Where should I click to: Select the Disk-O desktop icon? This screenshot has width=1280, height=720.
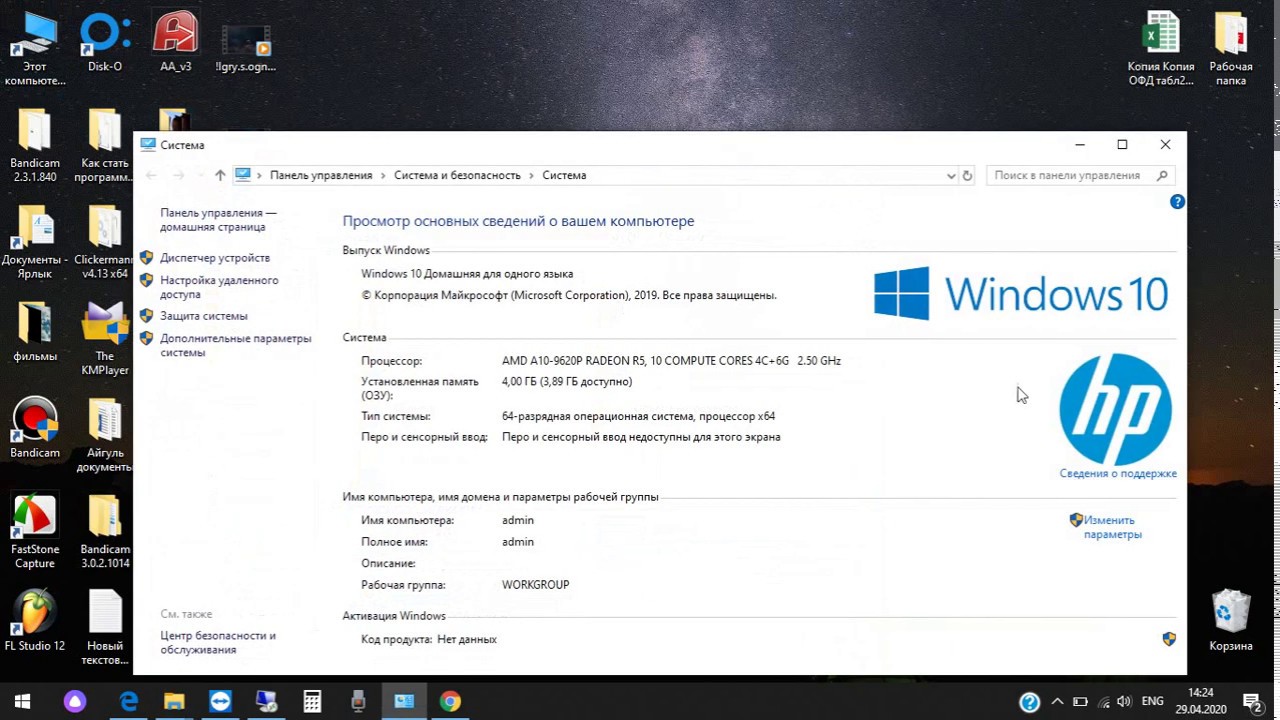pos(105,44)
